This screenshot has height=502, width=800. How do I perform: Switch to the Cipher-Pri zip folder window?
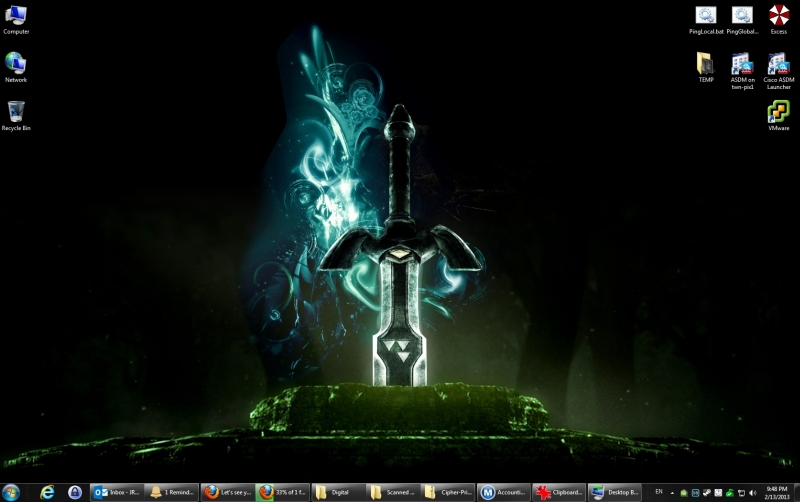(x=448, y=492)
